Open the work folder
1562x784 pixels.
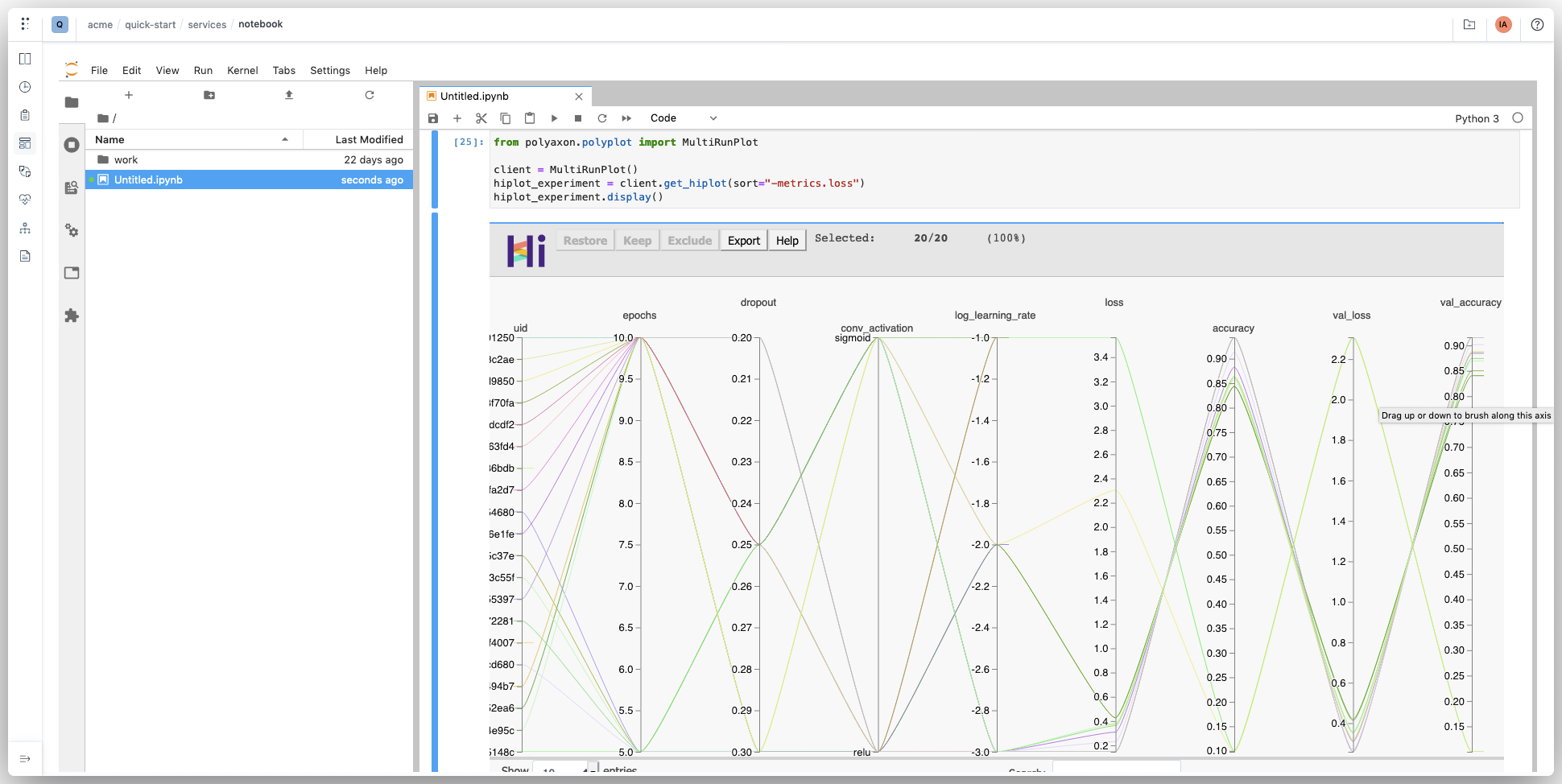126,159
